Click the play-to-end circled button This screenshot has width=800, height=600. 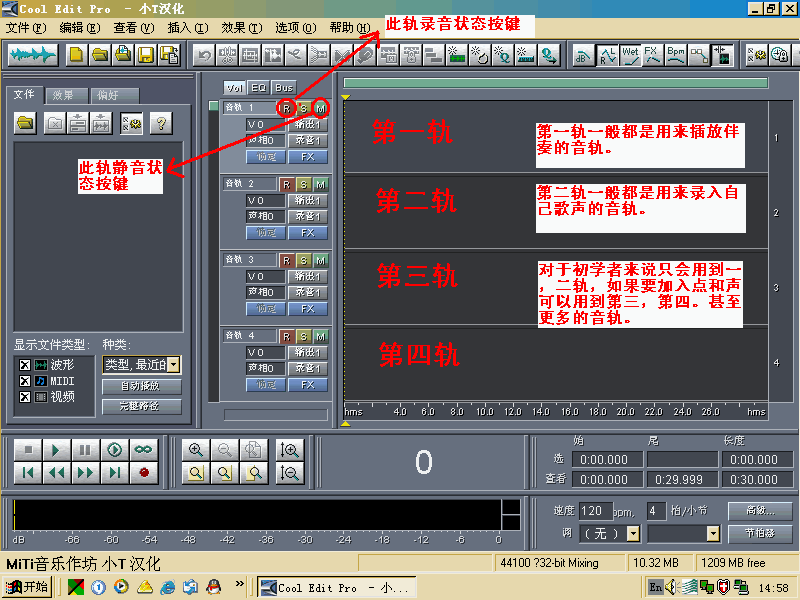[x=114, y=449]
